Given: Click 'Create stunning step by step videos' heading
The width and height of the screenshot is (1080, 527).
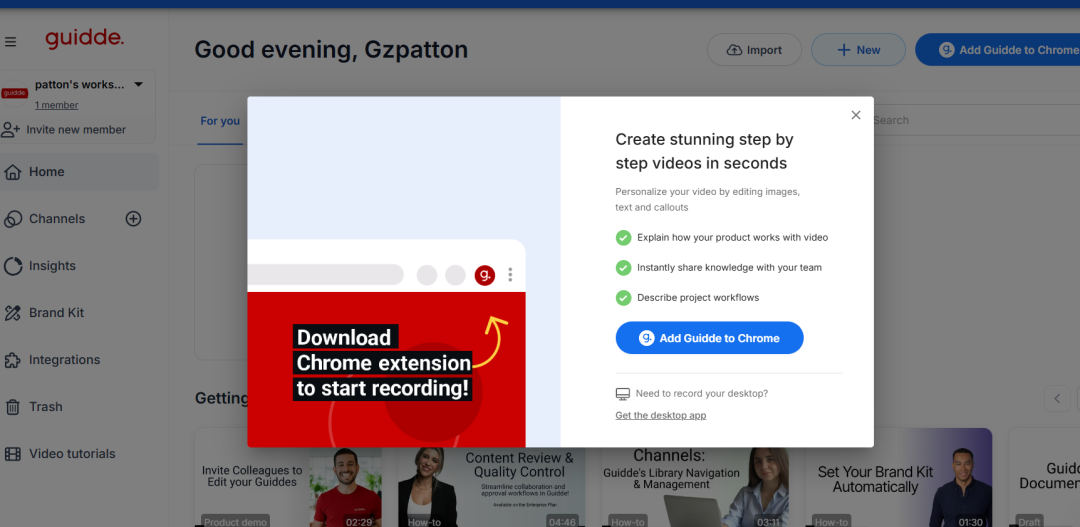Looking at the screenshot, I should (x=705, y=152).
